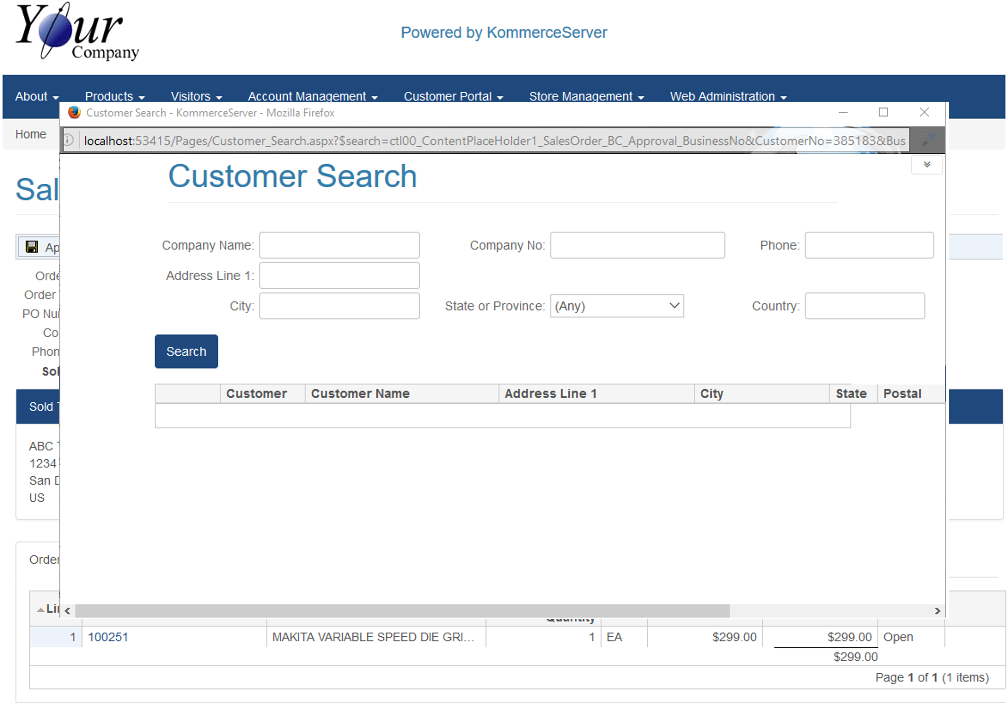Click into the Company No field
This screenshot has width=1008, height=722.
637,245
